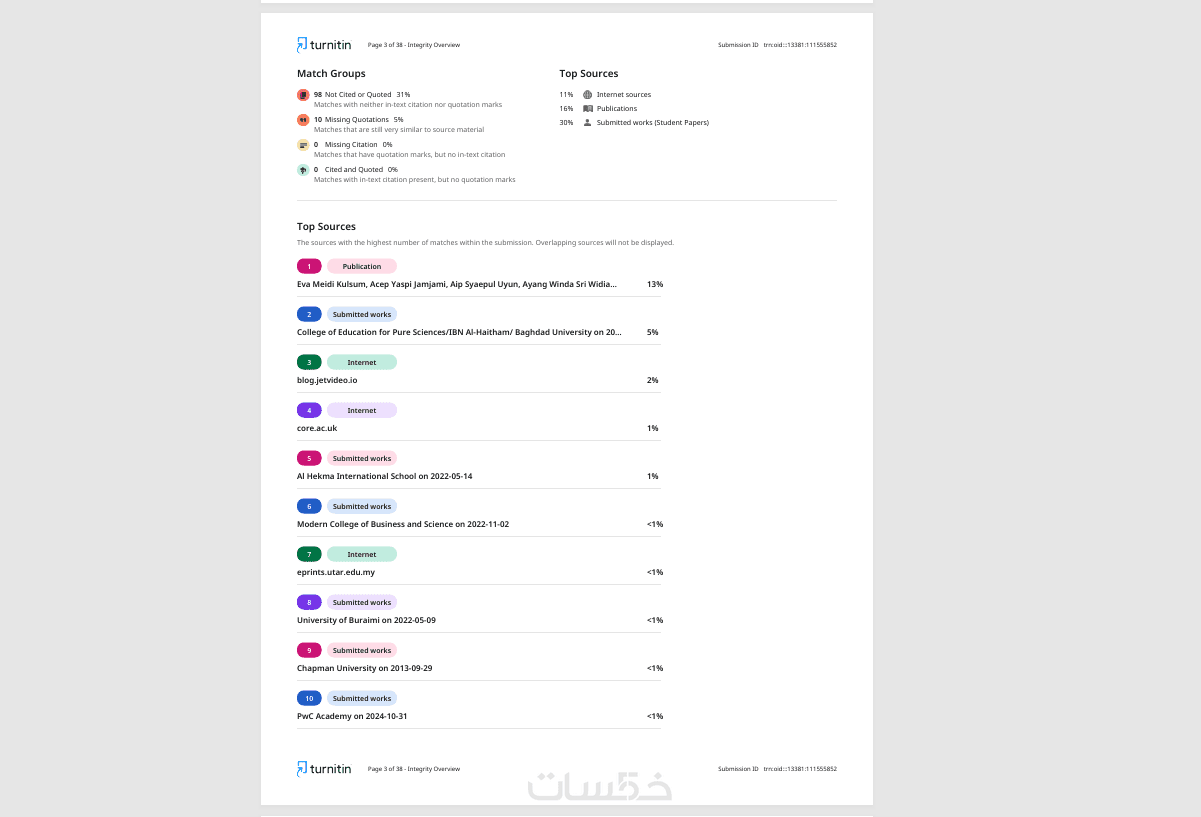Click the magenta number 1 source badge
Image resolution: width=1201 pixels, height=817 pixels.
pos(309,266)
